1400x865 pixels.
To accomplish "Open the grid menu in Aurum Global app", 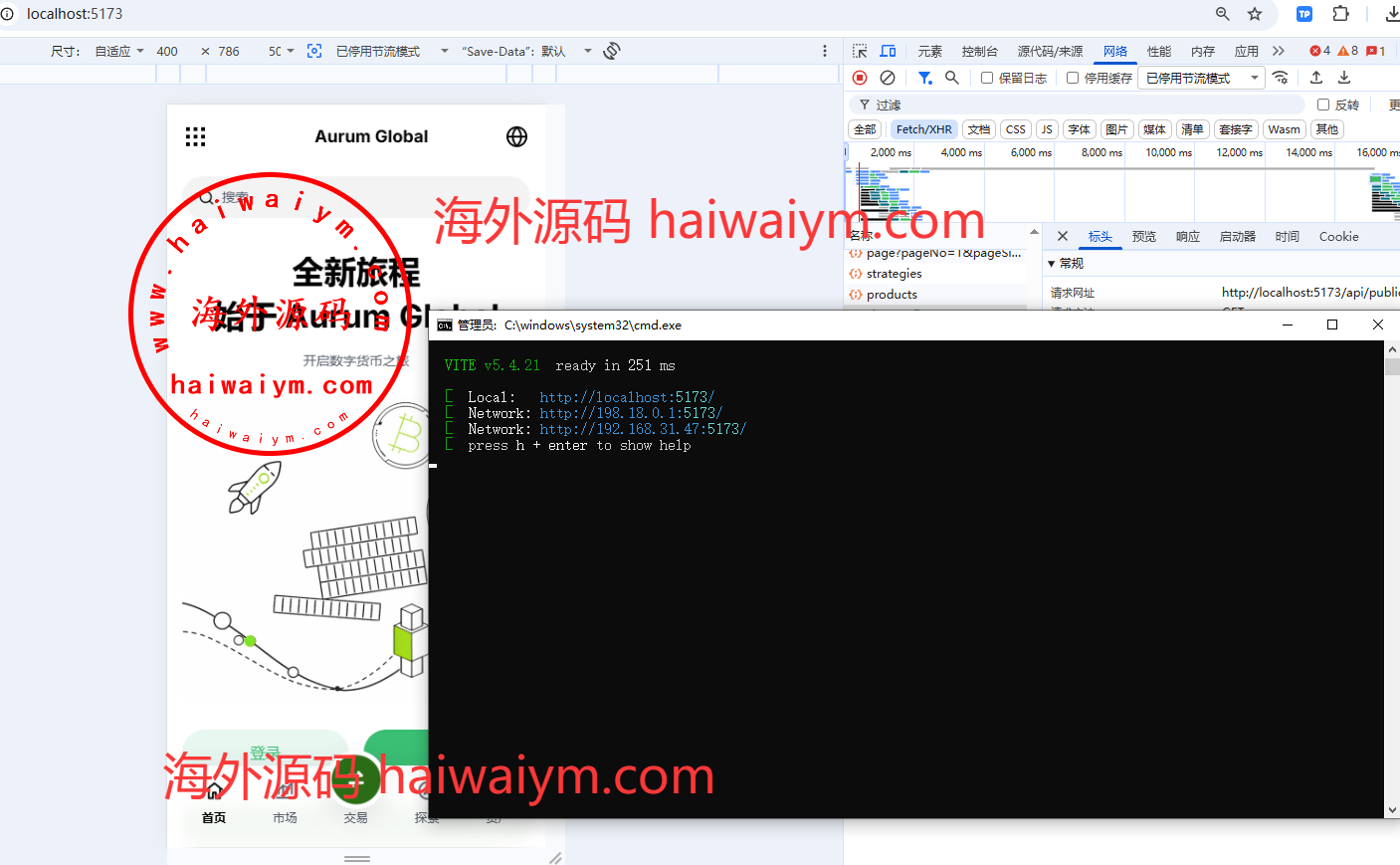I will point(196,137).
